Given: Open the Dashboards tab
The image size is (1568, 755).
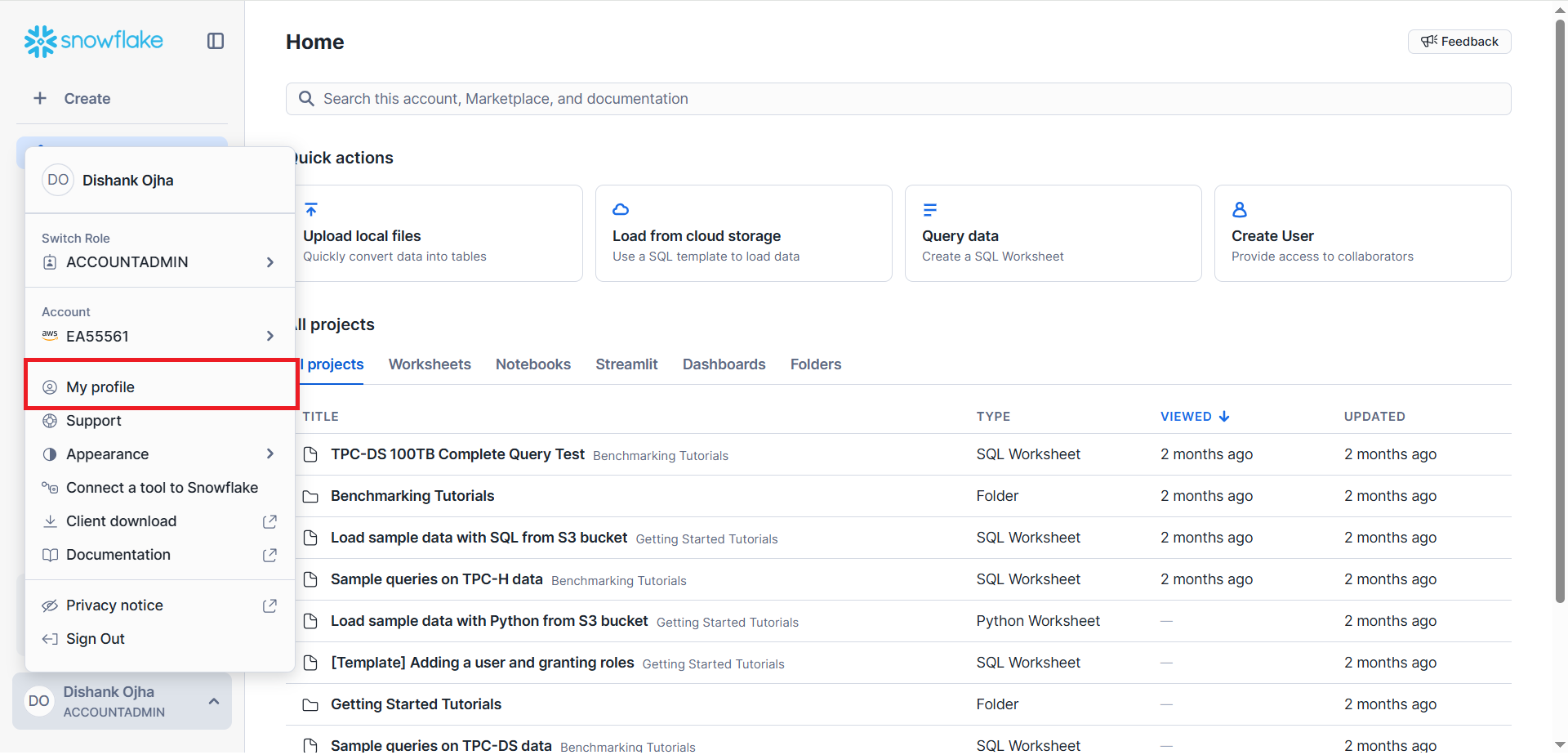Looking at the screenshot, I should pyautogui.click(x=724, y=364).
